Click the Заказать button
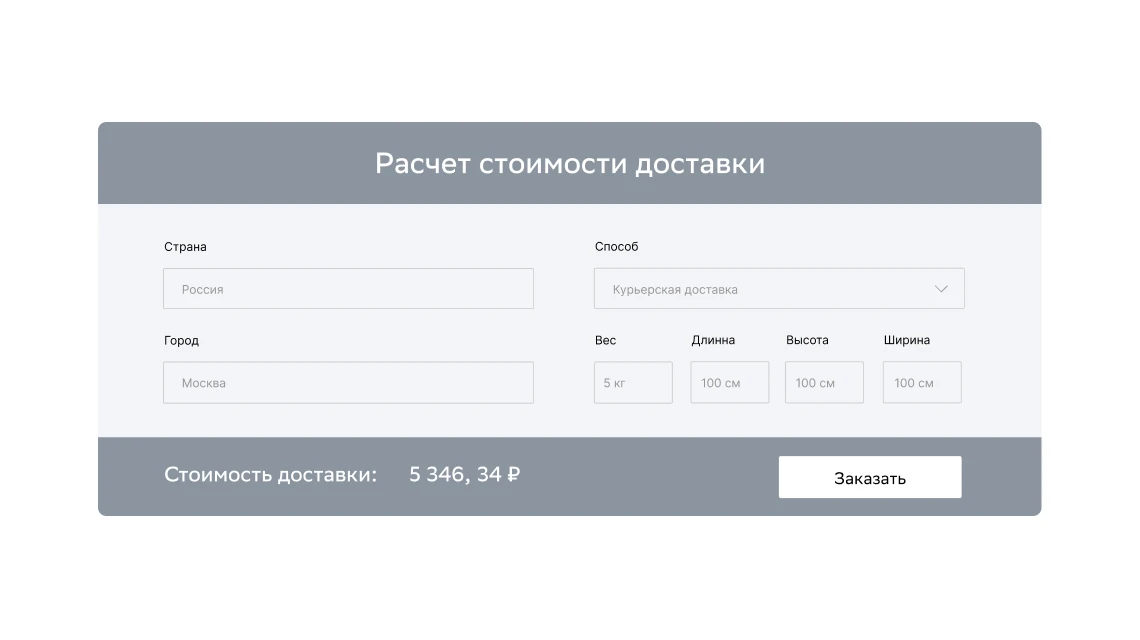 (869, 477)
